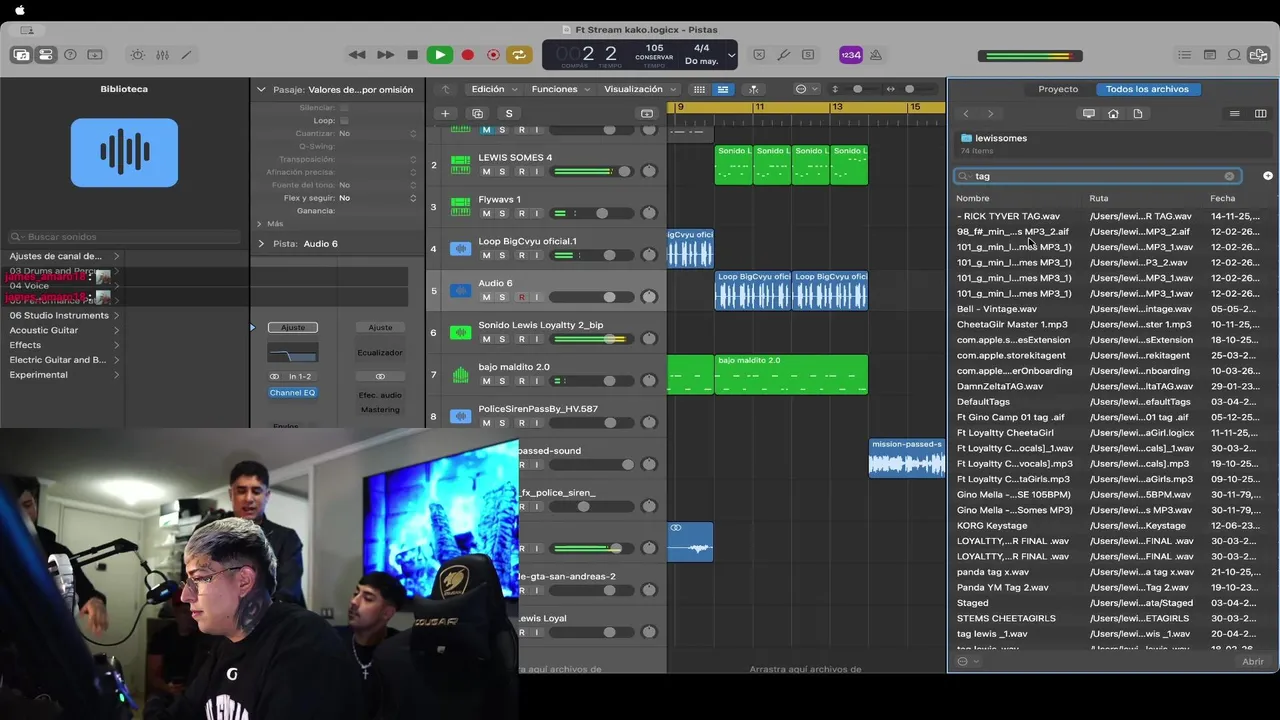Switch to the Proyecto tab
Screen dimensions: 1280x720
(x=1058, y=89)
